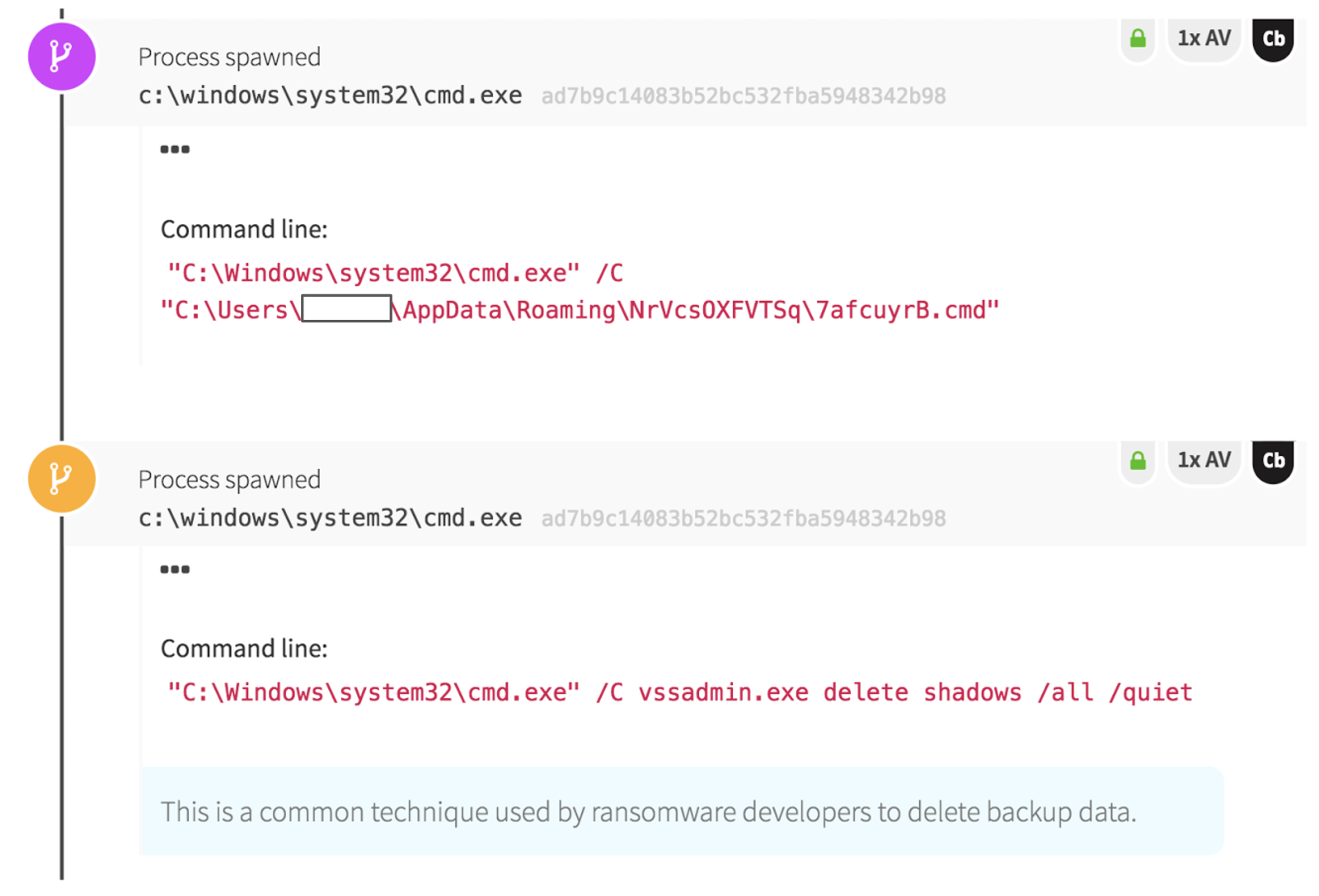Expand ellipsis details under first cmd.exe event
Screen dimensions: 1319x896
(x=175, y=149)
